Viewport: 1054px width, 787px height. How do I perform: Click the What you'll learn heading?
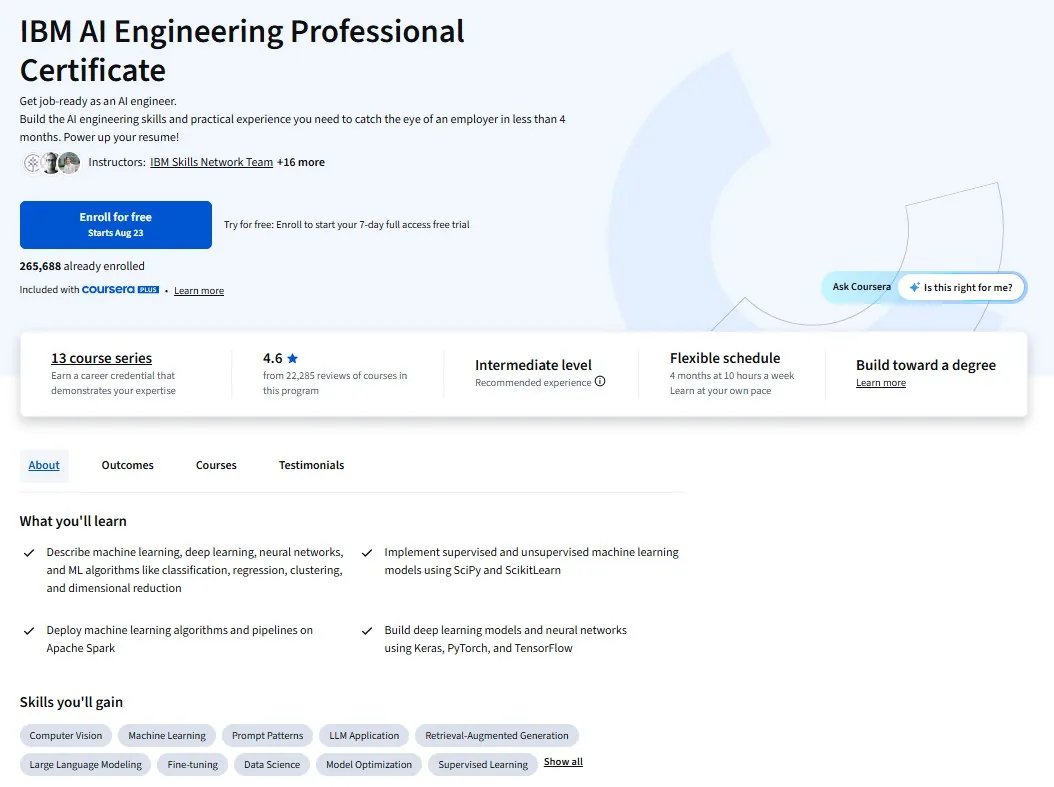pyautogui.click(x=73, y=521)
